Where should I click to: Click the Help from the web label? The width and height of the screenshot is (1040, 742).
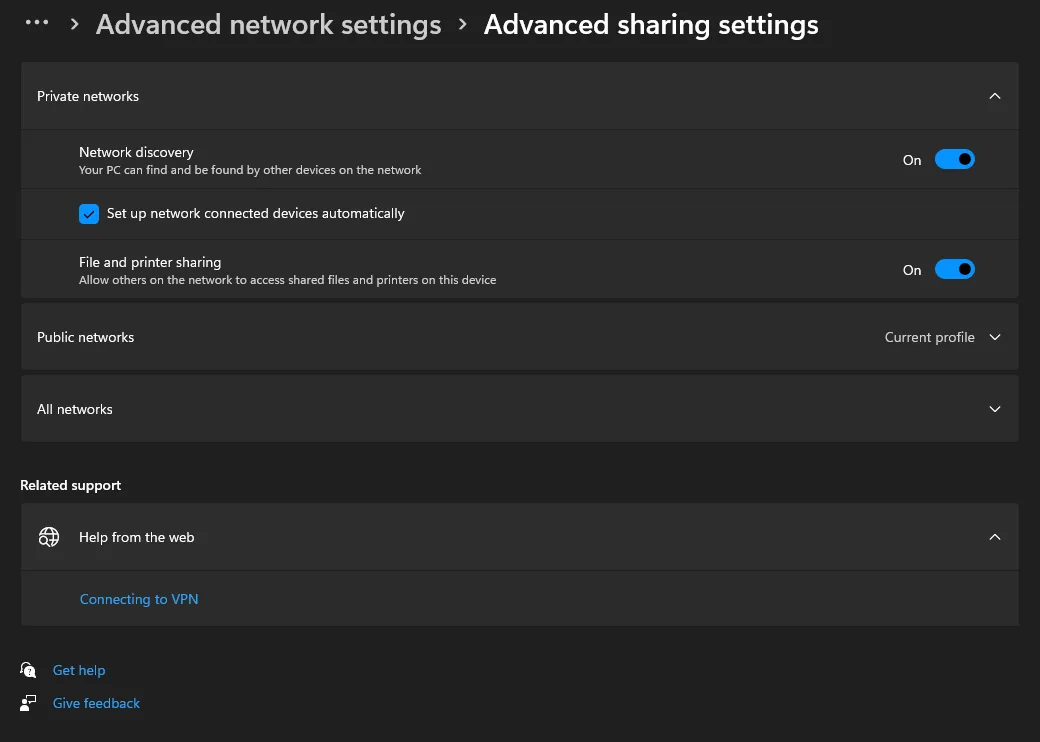(137, 537)
